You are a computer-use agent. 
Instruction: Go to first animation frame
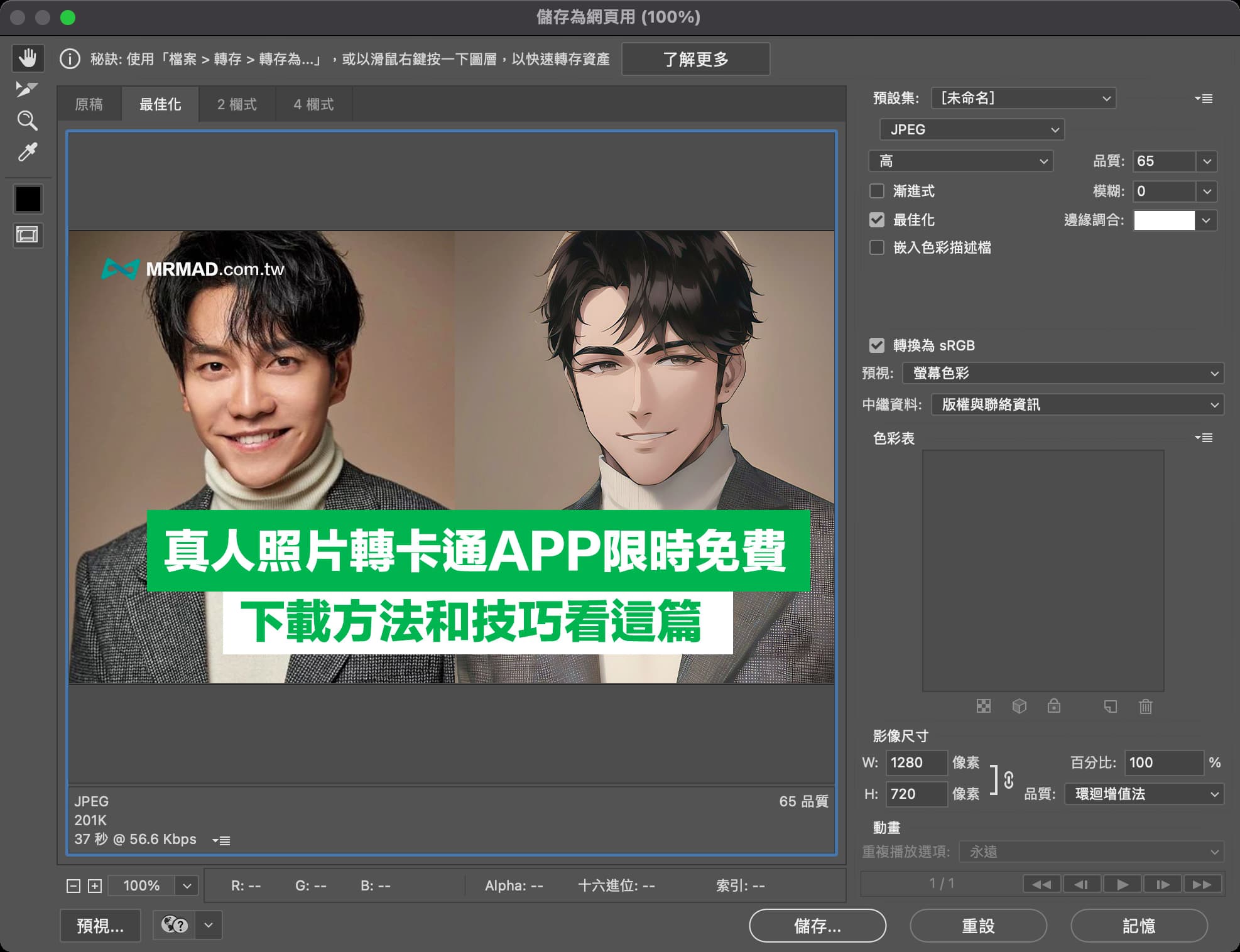1041,884
